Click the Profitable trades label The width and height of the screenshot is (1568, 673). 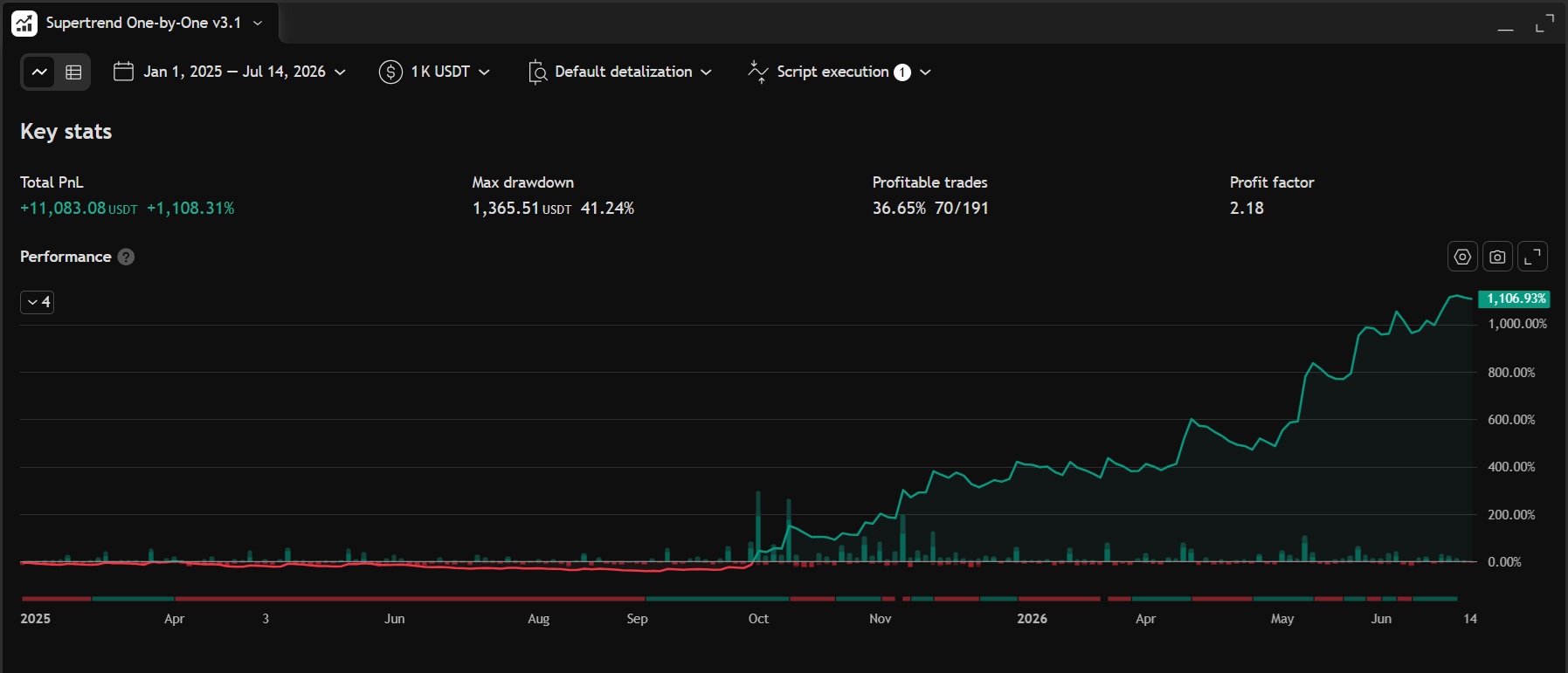pos(930,182)
